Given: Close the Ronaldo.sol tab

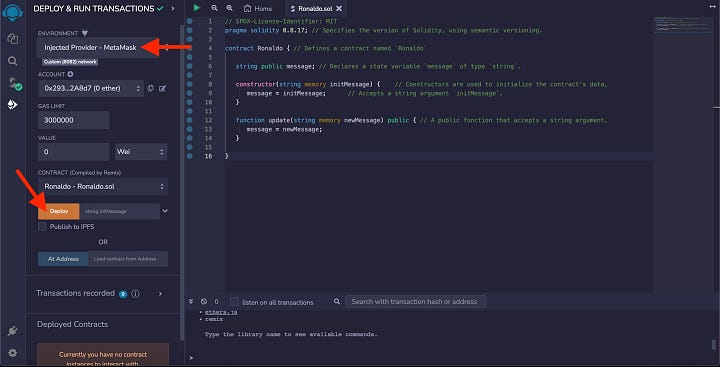Looking at the screenshot, I should [339, 9].
